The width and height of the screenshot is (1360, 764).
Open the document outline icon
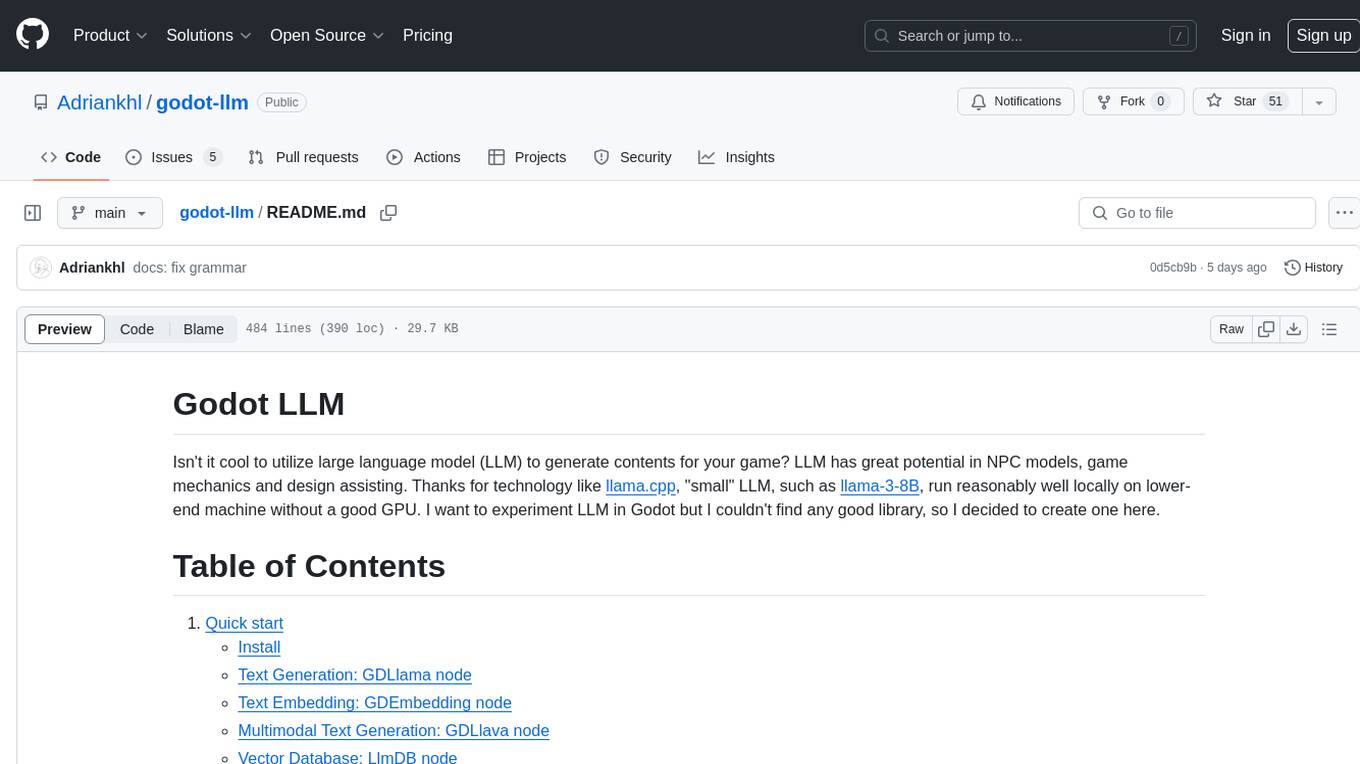point(1330,329)
